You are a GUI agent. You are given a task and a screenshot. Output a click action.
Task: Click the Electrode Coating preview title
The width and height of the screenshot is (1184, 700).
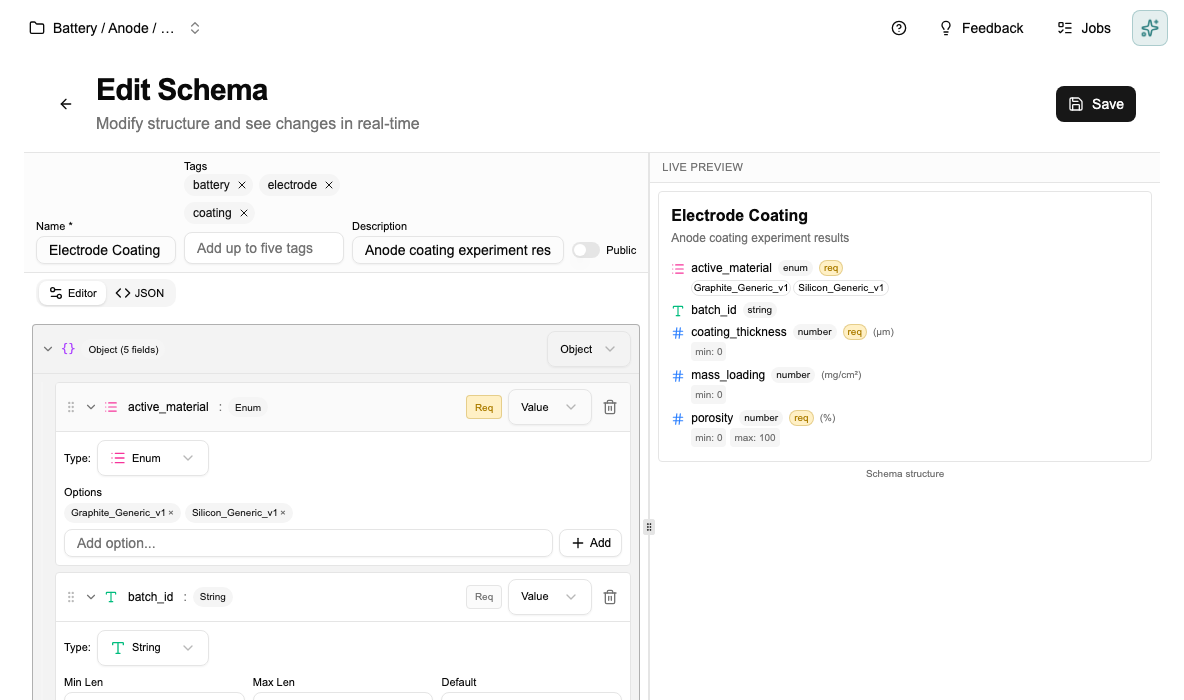739,215
